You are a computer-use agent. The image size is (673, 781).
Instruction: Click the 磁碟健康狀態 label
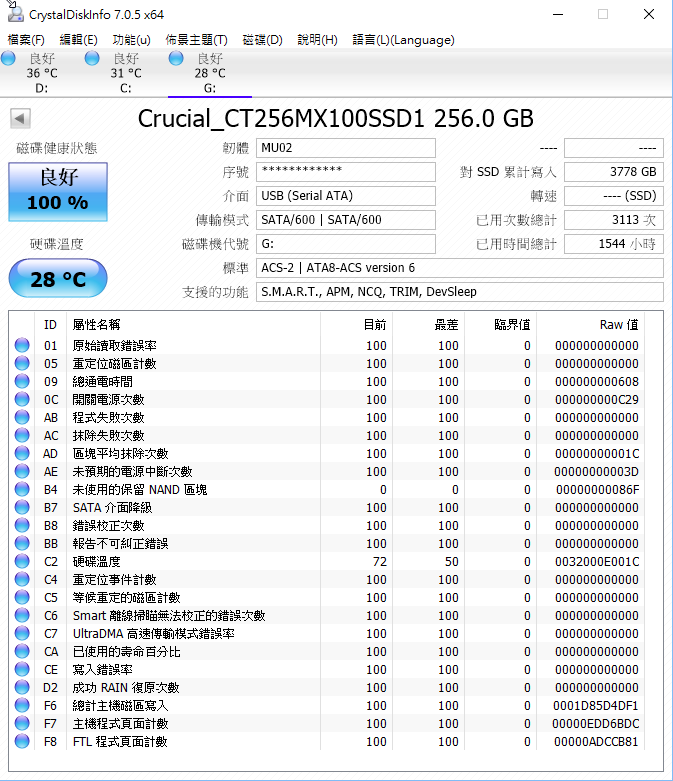(x=56, y=148)
